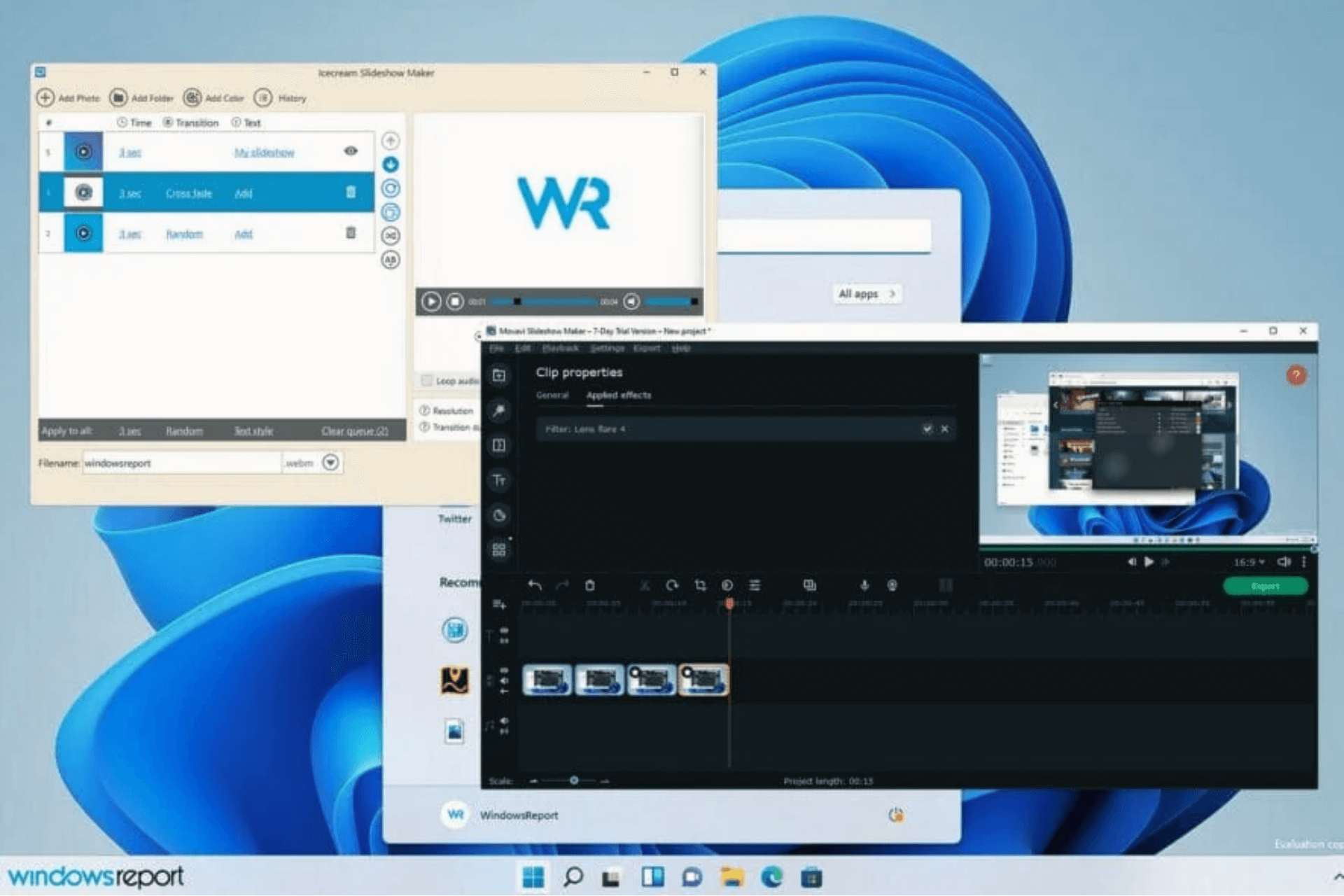The height and width of the screenshot is (896, 1344).
Task: Open History in Icecream Slideshow Maker
Action: click(280, 98)
